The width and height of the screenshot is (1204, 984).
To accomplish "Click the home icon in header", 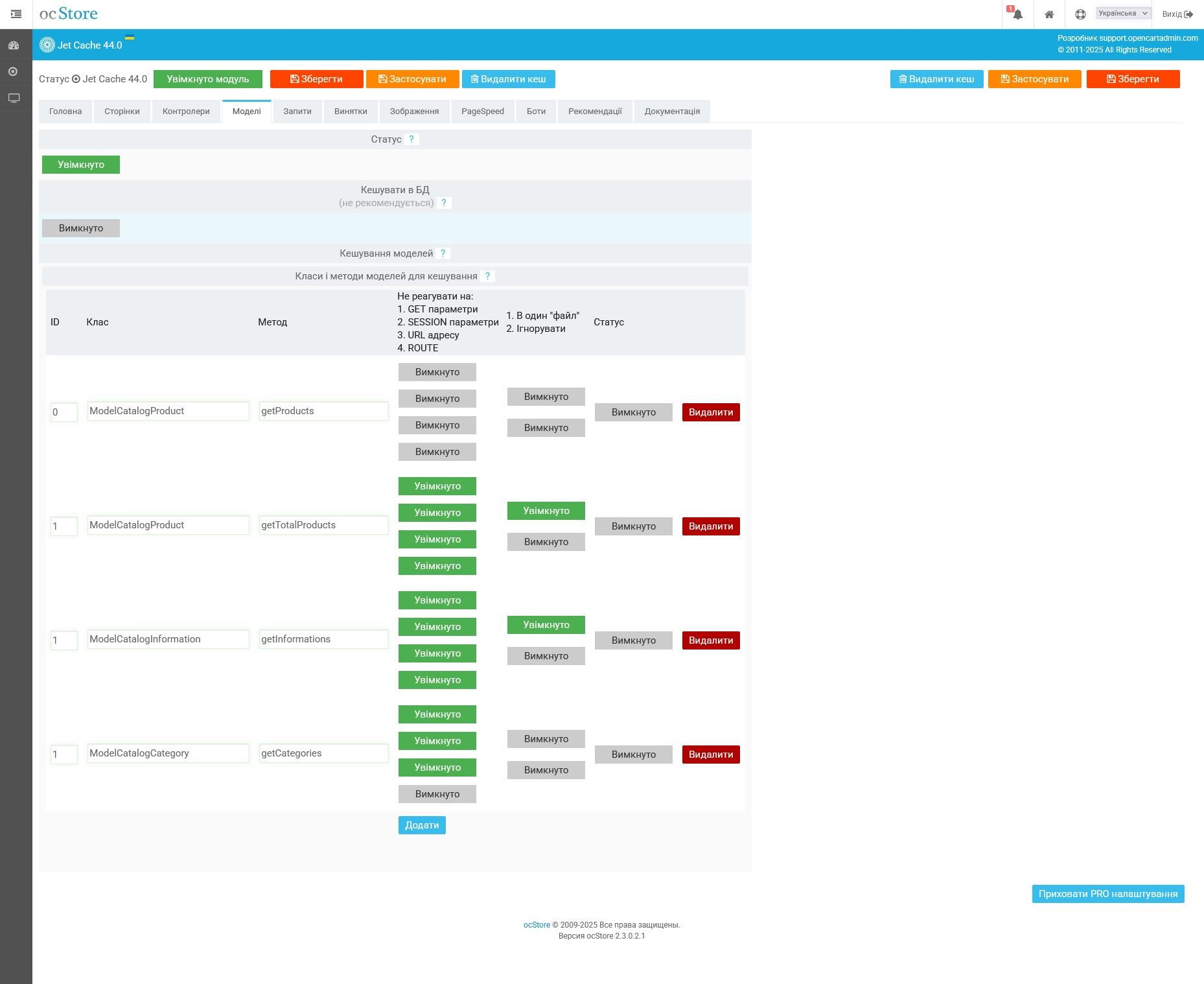I will click(x=1048, y=14).
